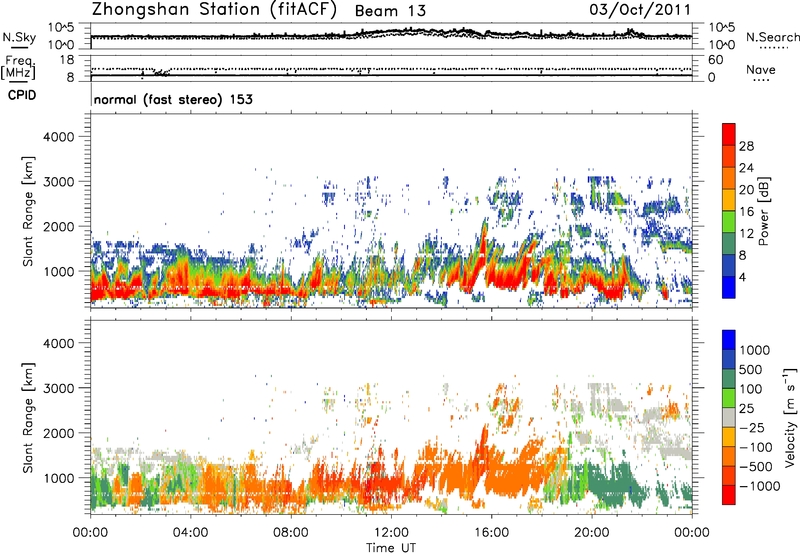The width and height of the screenshot is (800, 554).
Task: Click the Power colorbar value '28'
Action: 746,146
